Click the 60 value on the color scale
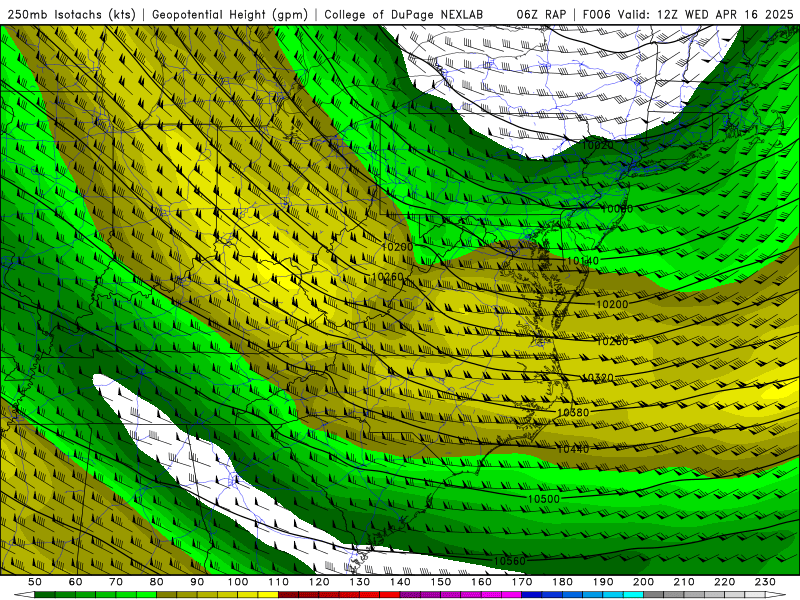Viewport: 800px width, 600px height. click(76, 582)
